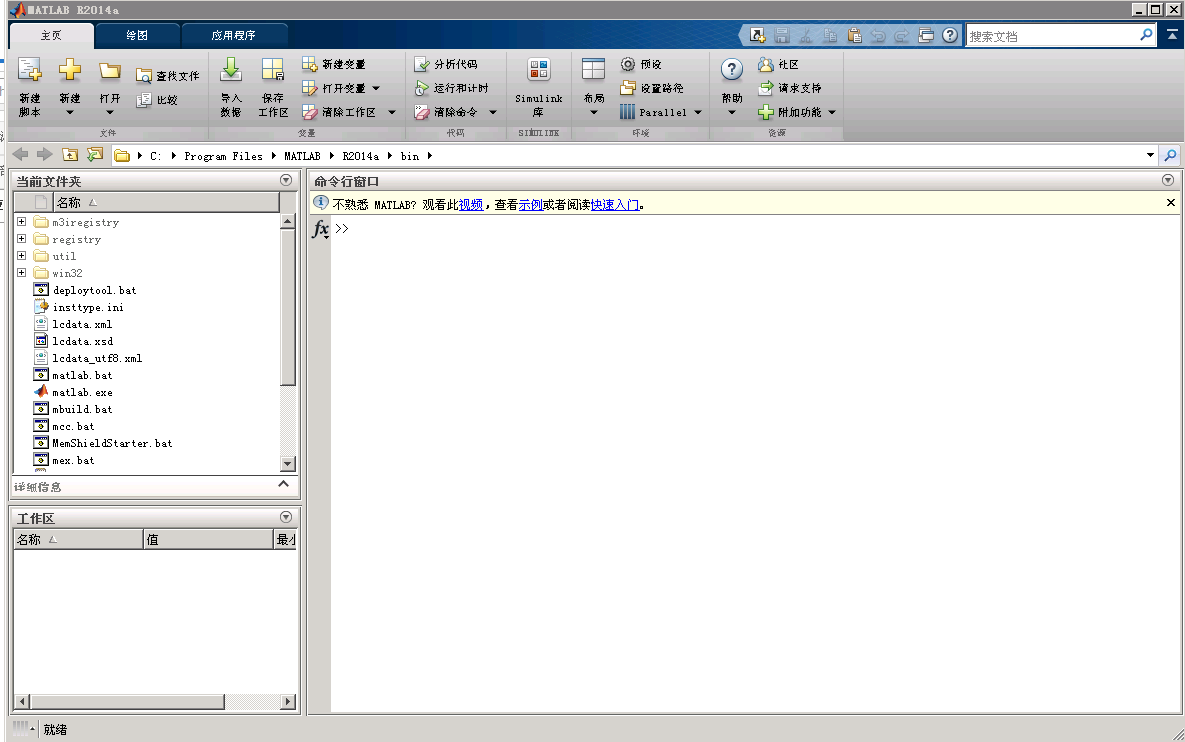Viewport: 1185px width, 742px height.
Task: Click the New Script icon (新建脚本)
Action: (x=29, y=70)
